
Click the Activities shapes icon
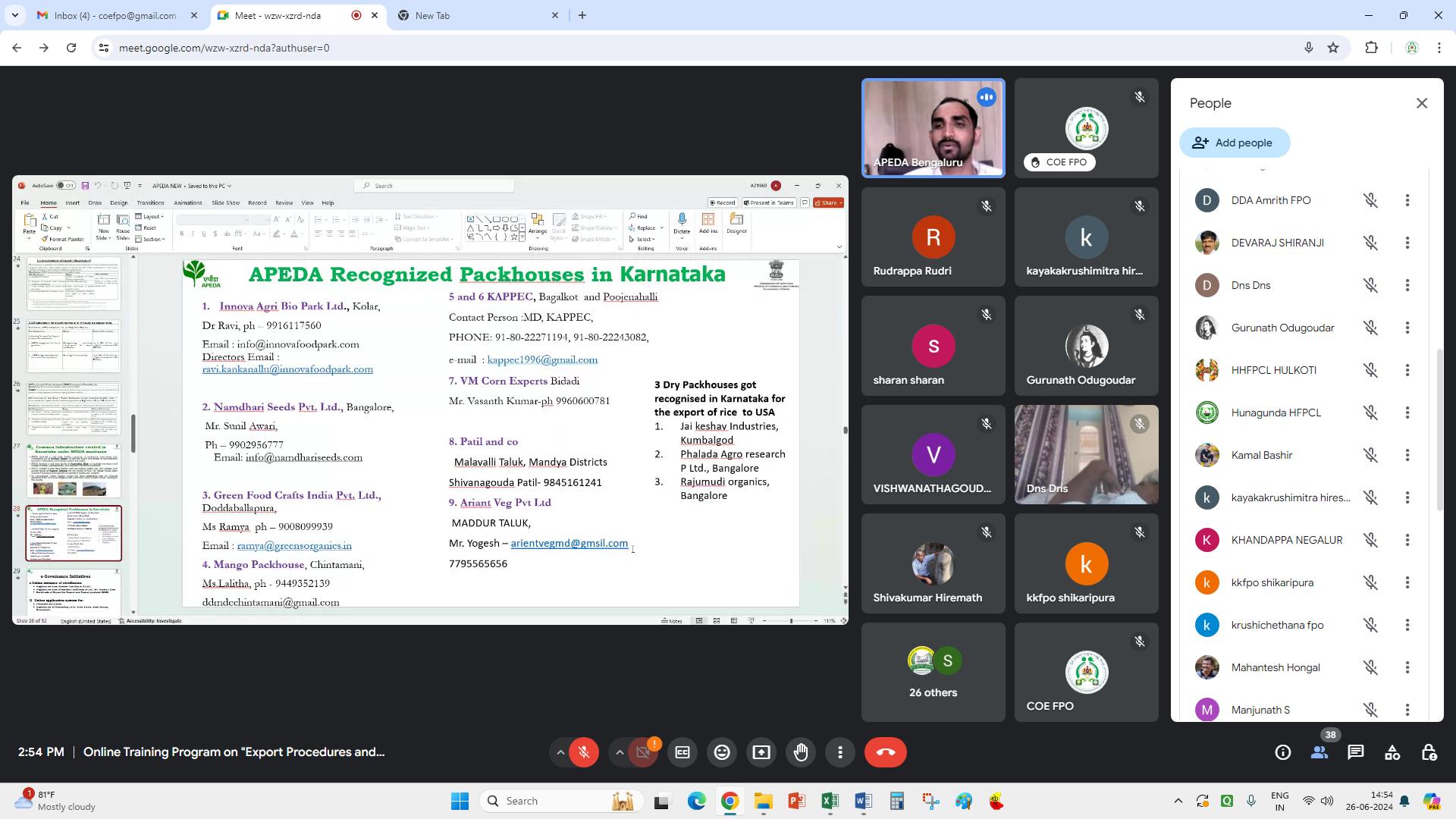[1392, 752]
